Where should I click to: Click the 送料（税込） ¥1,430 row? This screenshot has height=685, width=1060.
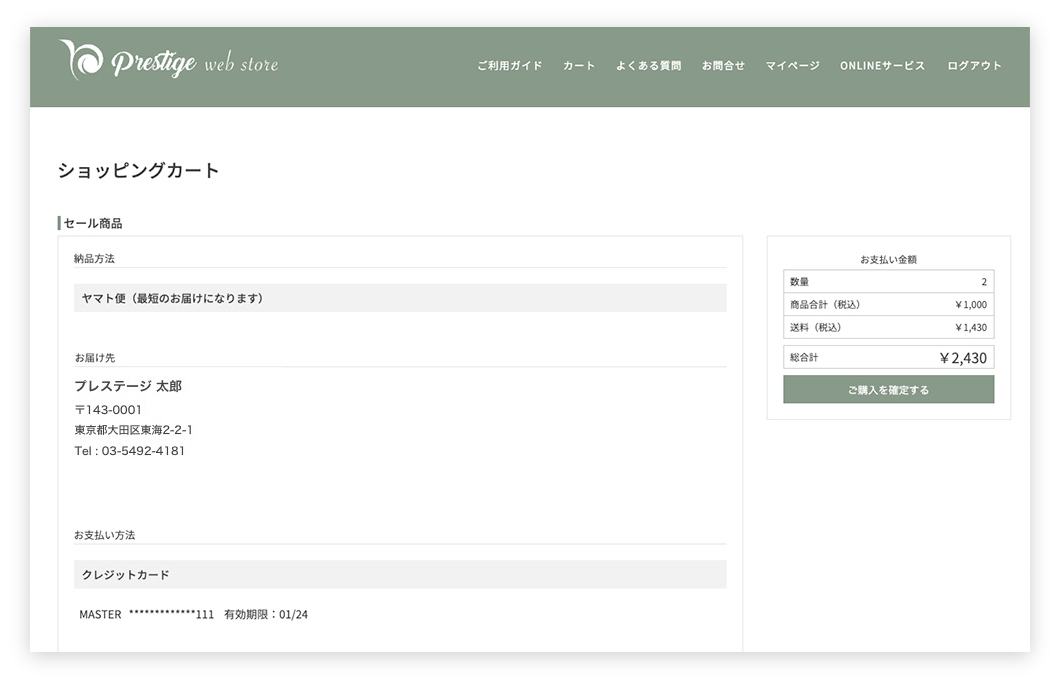click(x=888, y=327)
